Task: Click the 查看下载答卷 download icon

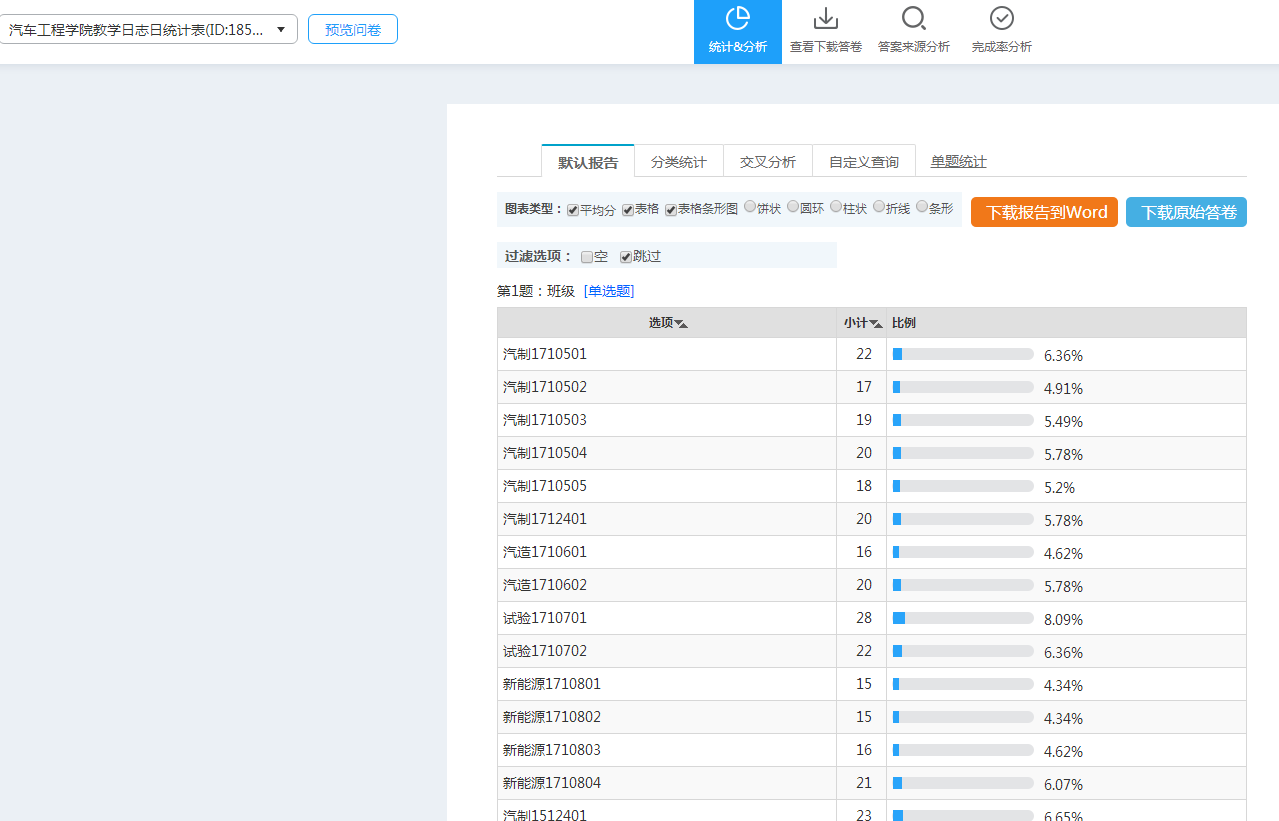Action: 825,19
